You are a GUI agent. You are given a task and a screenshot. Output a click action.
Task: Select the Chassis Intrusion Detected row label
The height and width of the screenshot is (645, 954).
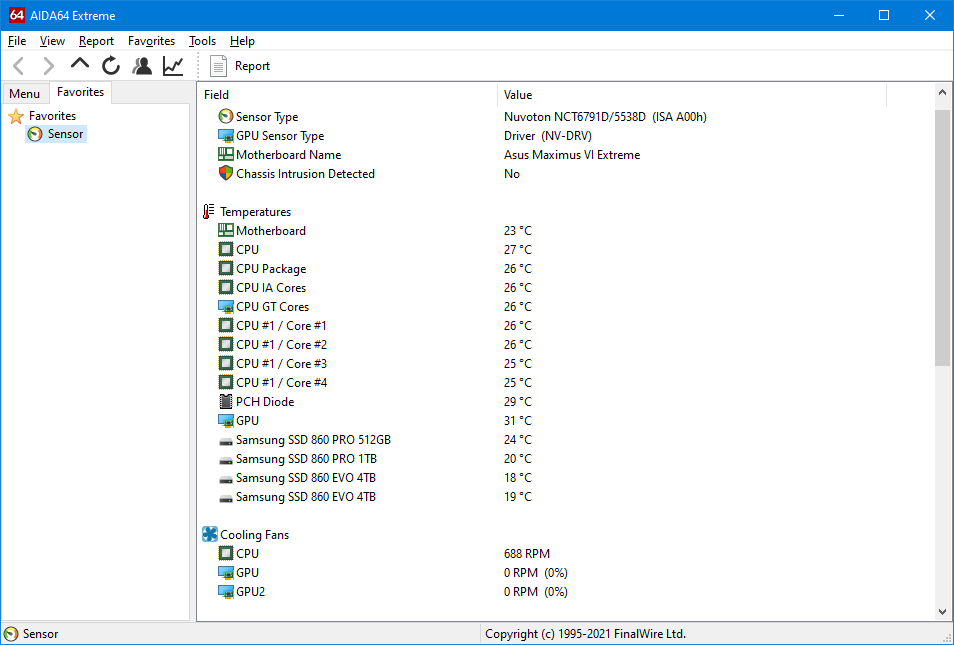click(x=305, y=173)
